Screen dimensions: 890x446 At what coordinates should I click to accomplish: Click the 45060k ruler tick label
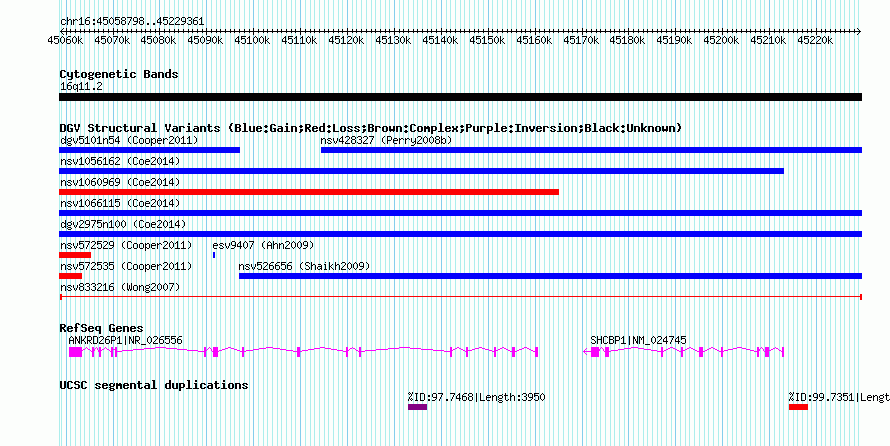coord(66,41)
